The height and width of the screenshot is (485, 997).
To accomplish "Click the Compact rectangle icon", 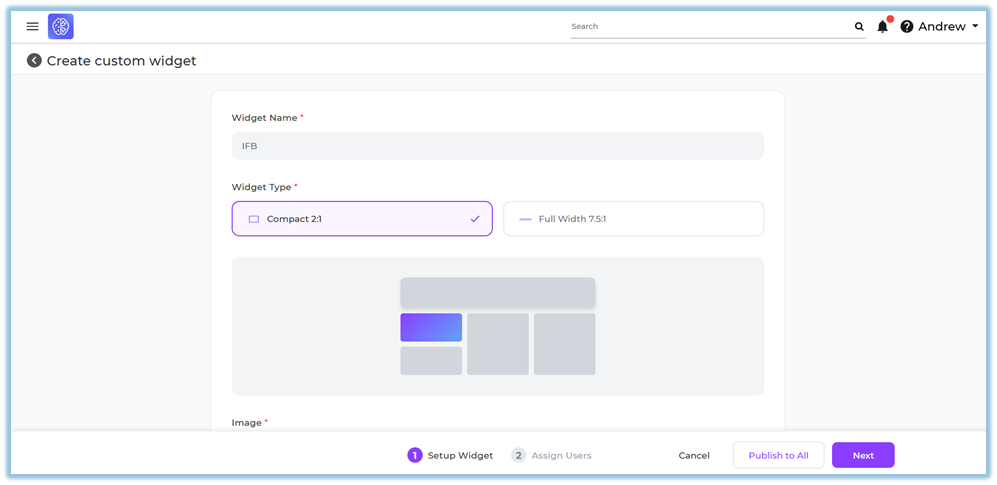I will [254, 219].
